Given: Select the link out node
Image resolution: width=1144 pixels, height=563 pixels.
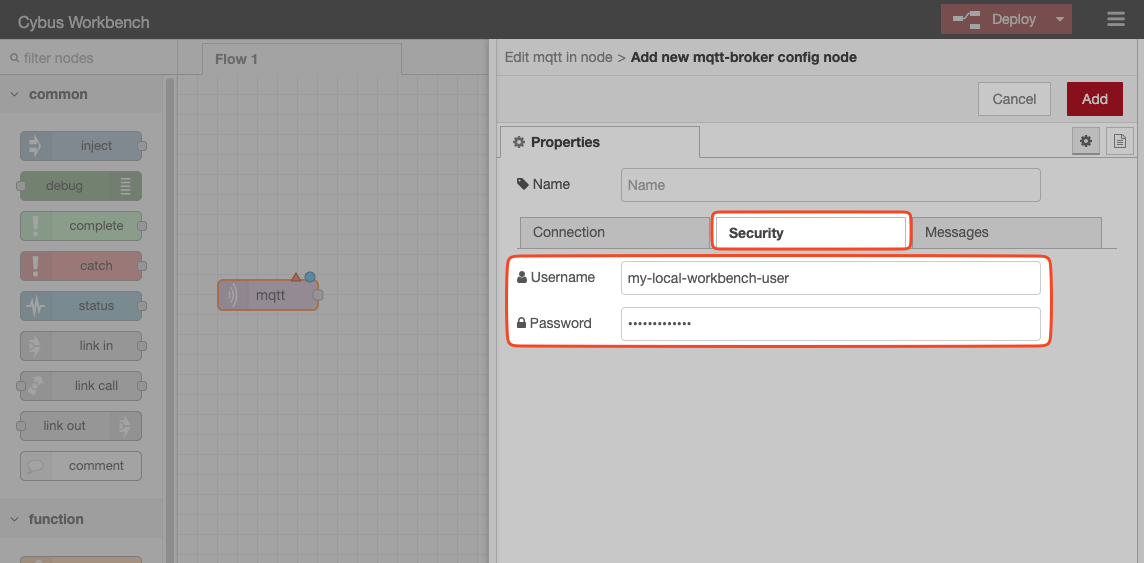Looking at the screenshot, I should tap(80, 426).
